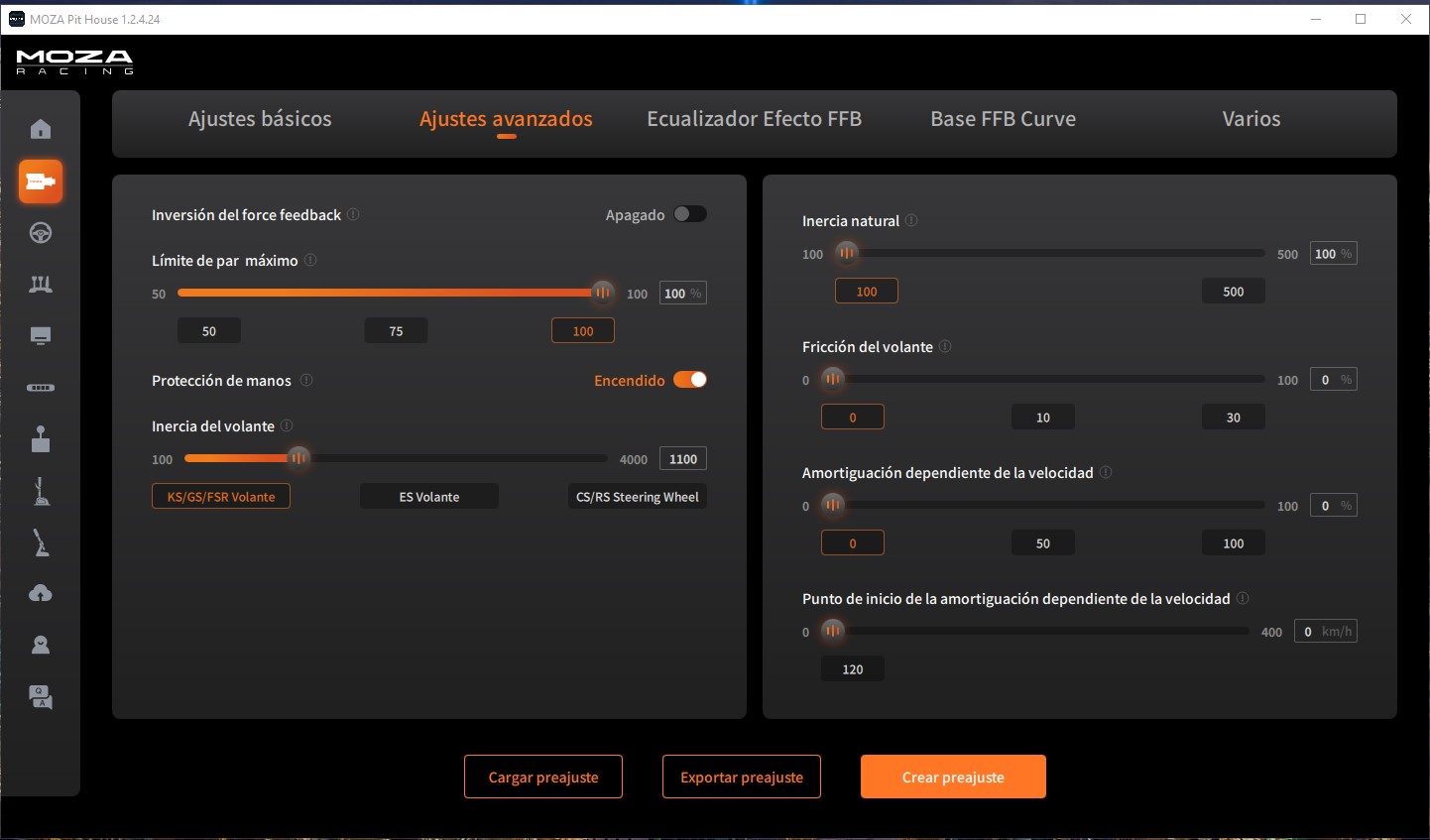
Task: Open steering wheel settings icon
Action: (41, 233)
